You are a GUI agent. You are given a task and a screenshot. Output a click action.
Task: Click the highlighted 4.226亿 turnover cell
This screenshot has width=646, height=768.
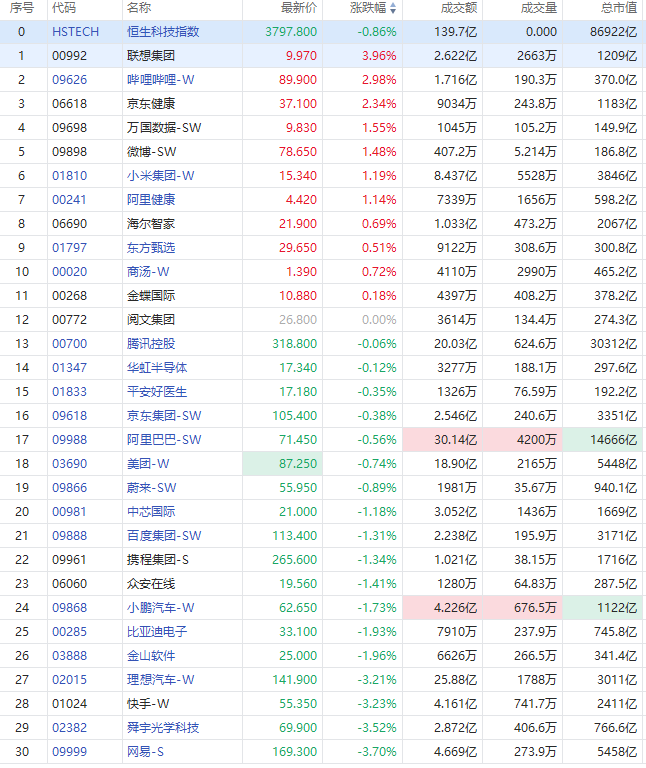443,608
